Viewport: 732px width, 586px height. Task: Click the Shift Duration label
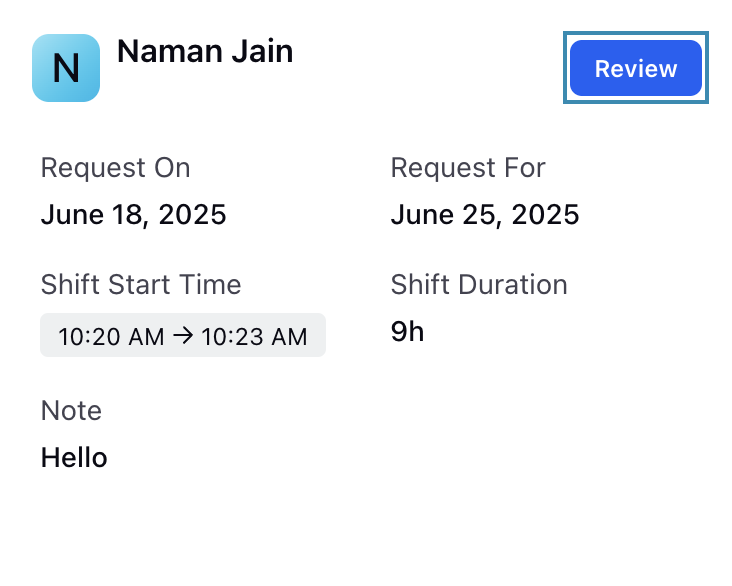[x=479, y=284]
